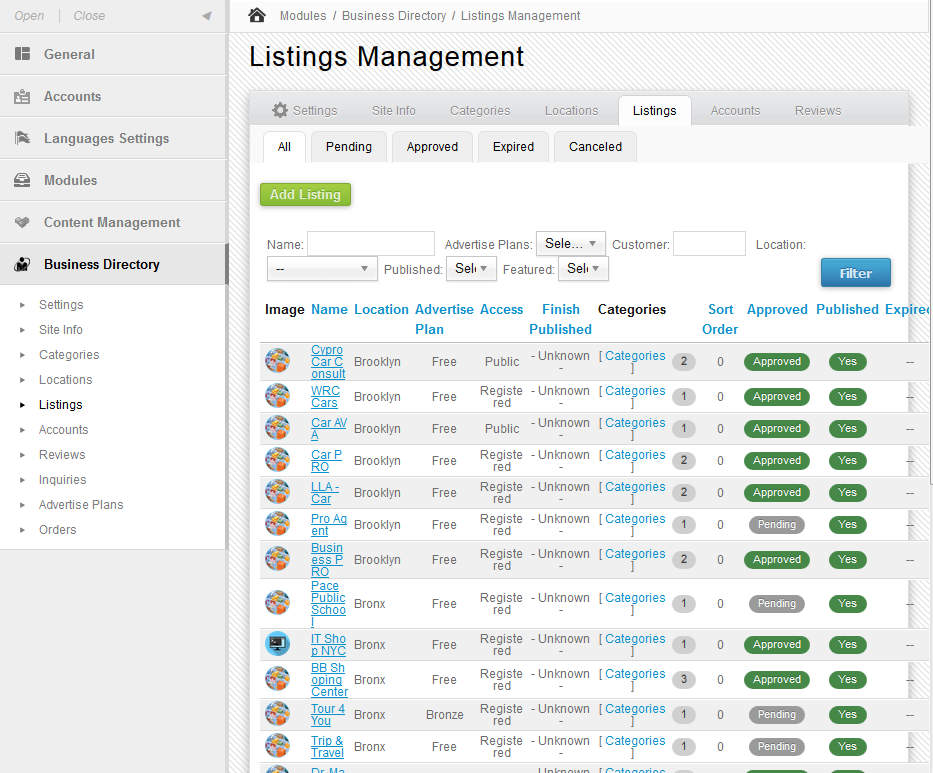Click the Open sidebar link
The image size is (933, 773).
29,15
